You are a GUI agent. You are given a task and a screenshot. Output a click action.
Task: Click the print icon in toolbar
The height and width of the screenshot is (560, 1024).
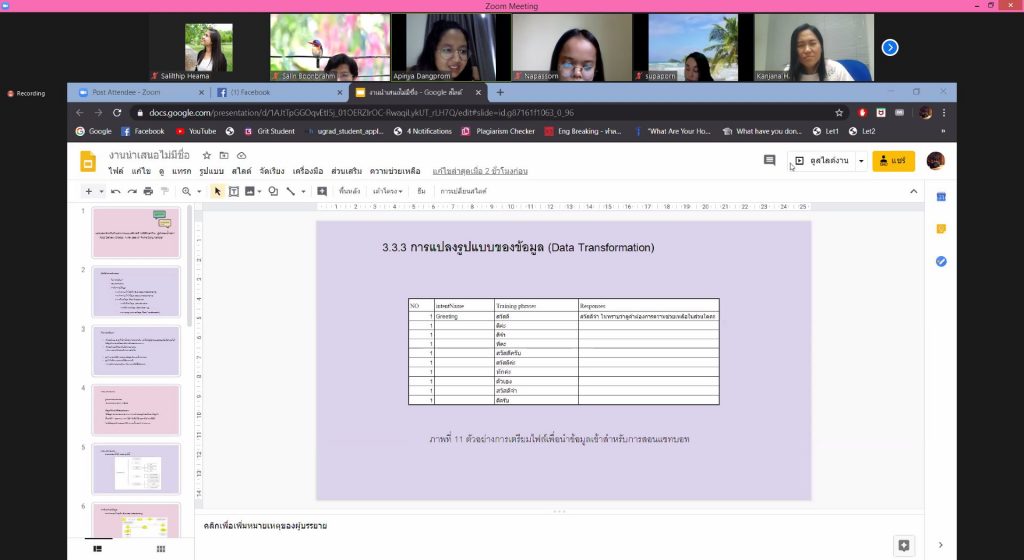148,191
